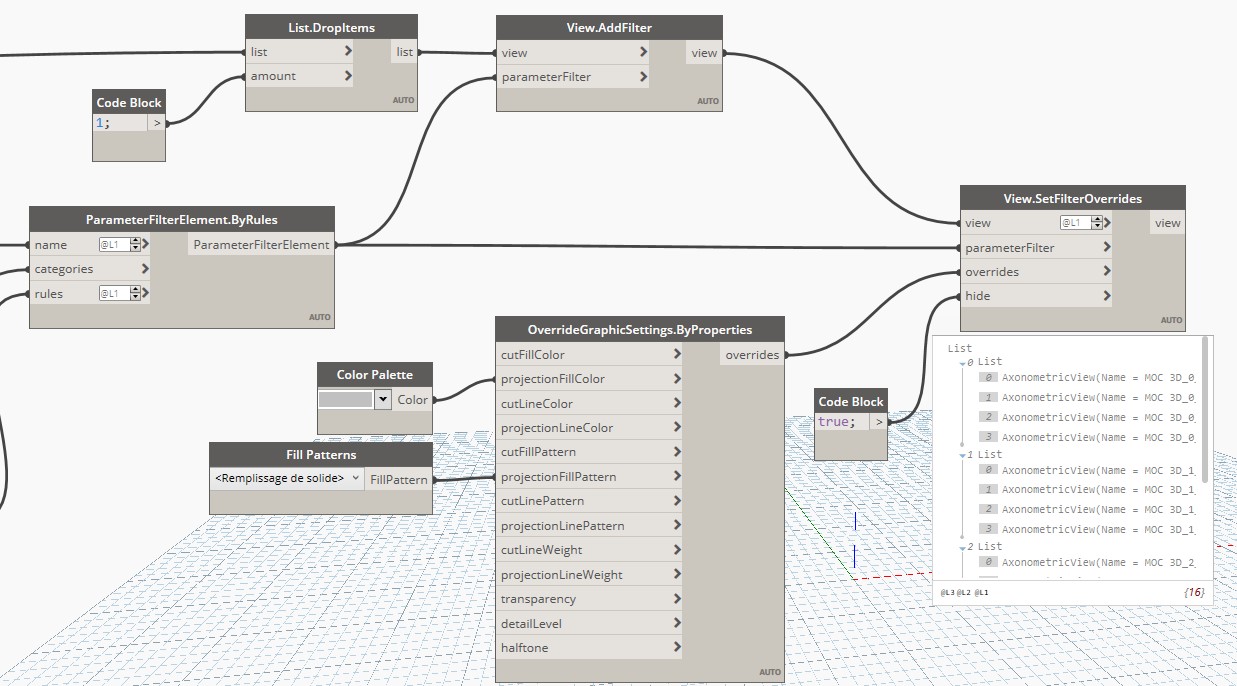Click the AUTO lacing indicator on View.AddFilter
Viewport: 1237px width, 686px height.
pyautogui.click(x=707, y=100)
